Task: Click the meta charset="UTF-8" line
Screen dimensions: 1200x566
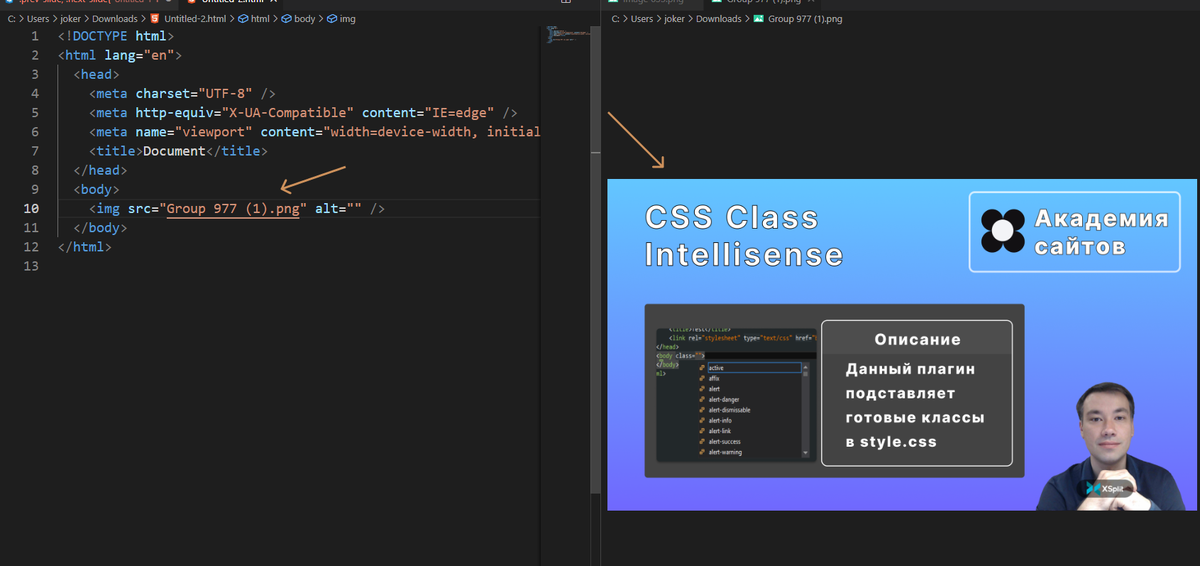Action: click(x=182, y=93)
